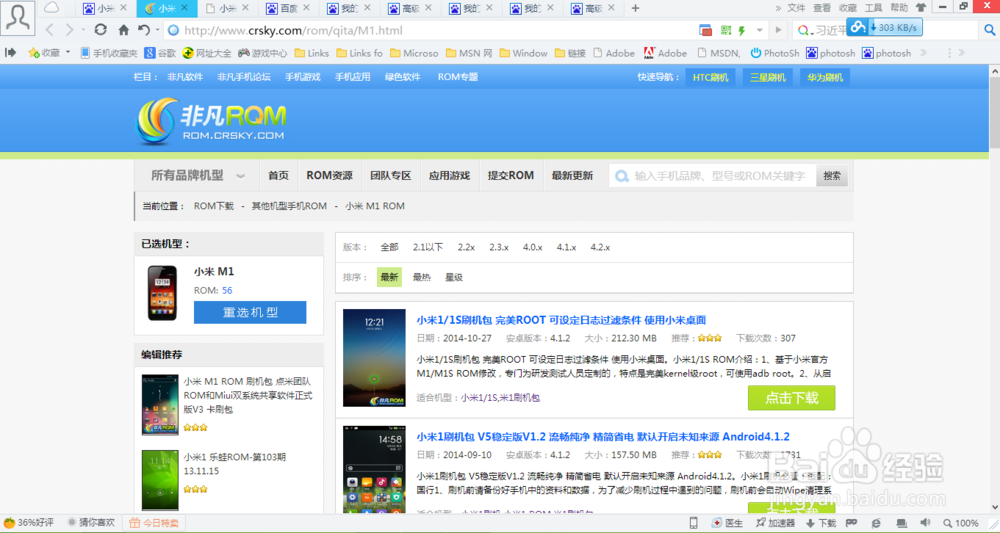Screen dimensions: 1000x533
Task: Open address bar dropdown arrow
Action: pyautogui.click(x=759, y=30)
